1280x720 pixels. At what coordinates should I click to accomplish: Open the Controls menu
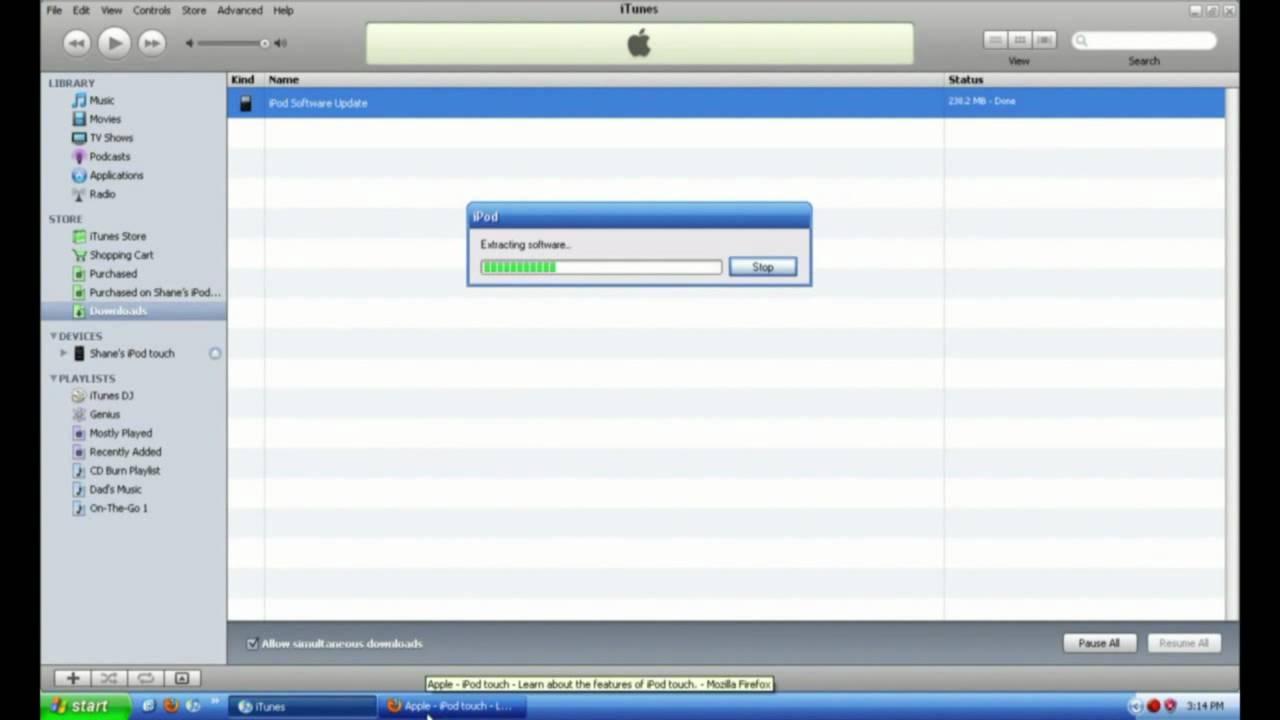pos(152,10)
